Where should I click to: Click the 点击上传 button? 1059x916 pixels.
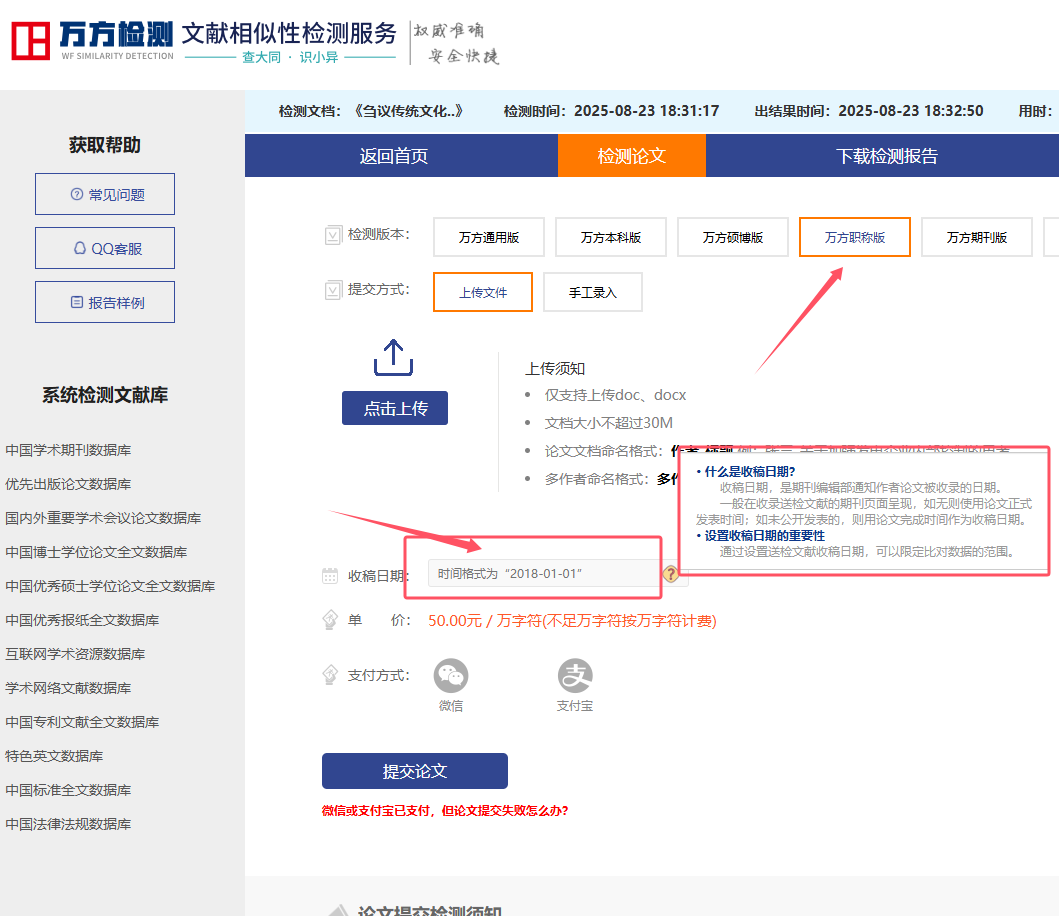point(395,408)
